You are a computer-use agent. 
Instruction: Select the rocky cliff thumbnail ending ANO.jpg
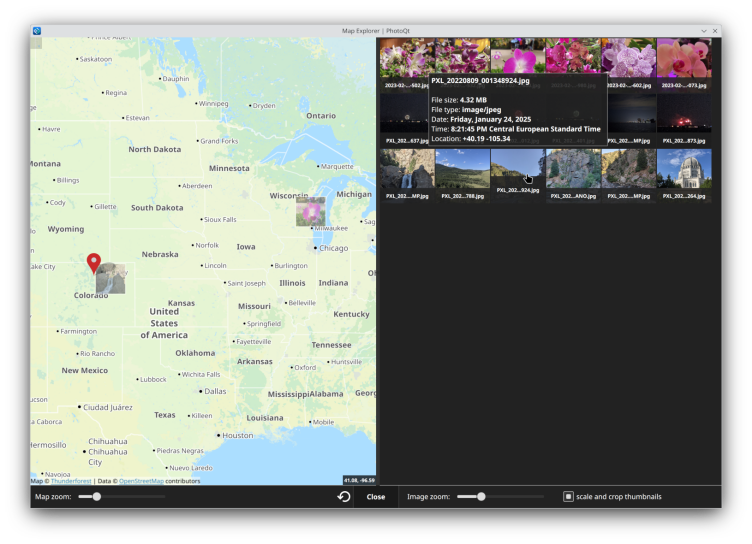(x=573, y=169)
